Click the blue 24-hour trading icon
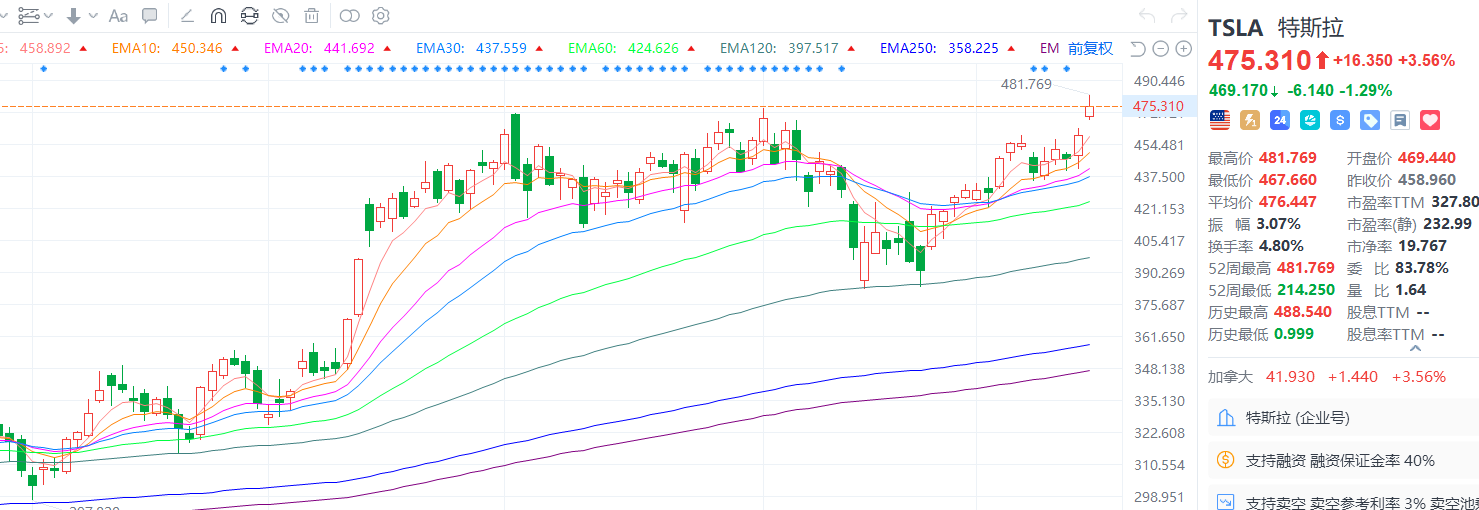This screenshot has height=510, width=1479. [1279, 120]
